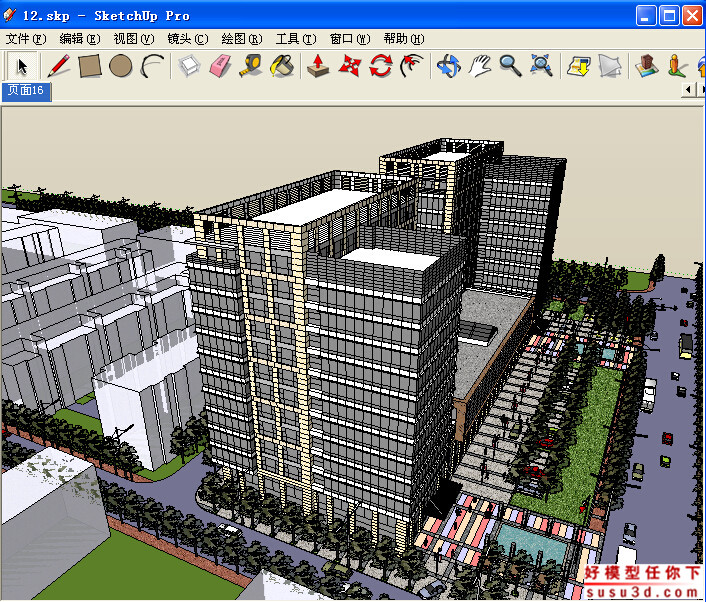Click the orange person Google Earth icon
The image size is (706, 602).
pyautogui.click(x=677, y=66)
